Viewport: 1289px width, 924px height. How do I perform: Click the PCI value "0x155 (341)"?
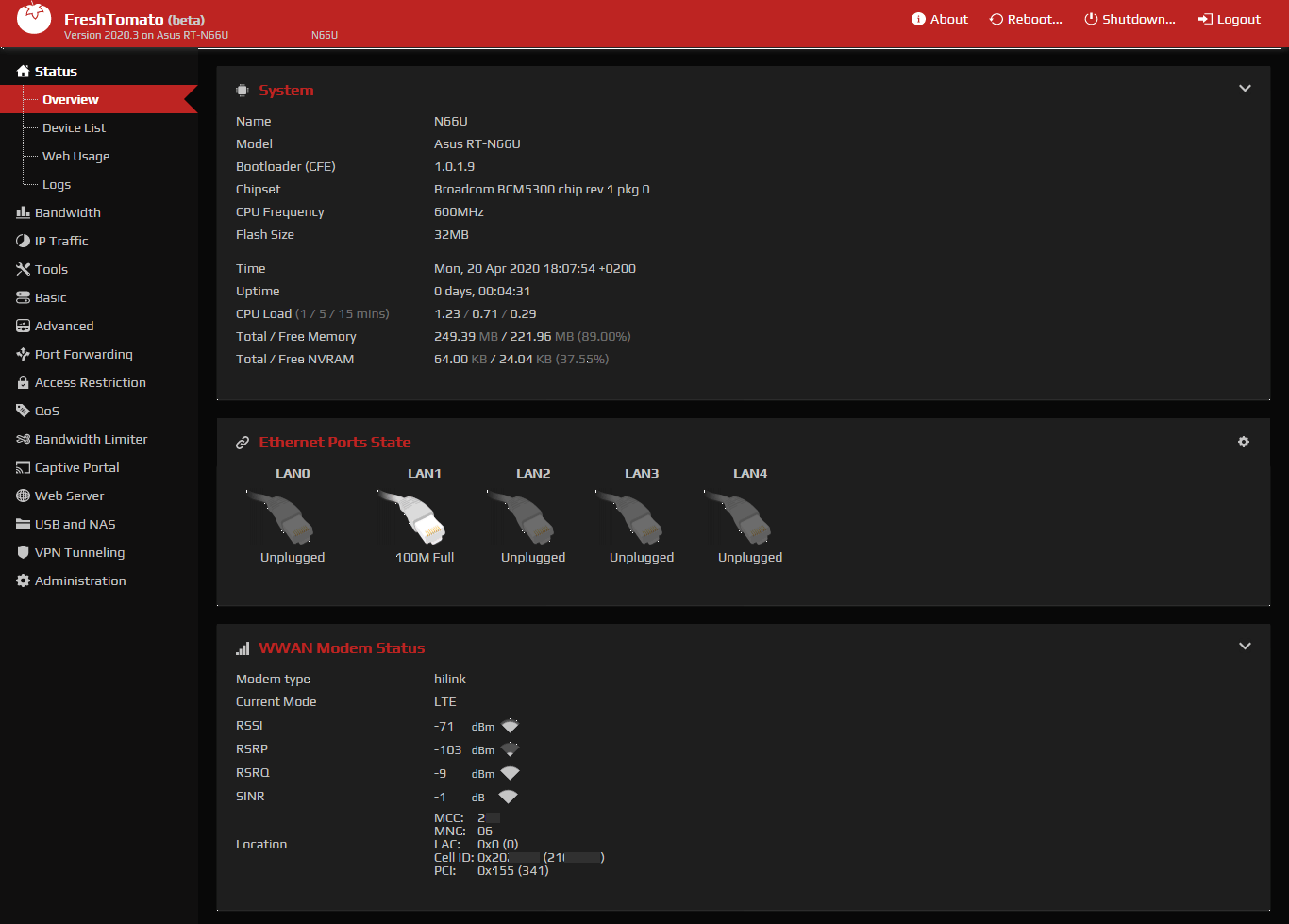(x=512, y=870)
